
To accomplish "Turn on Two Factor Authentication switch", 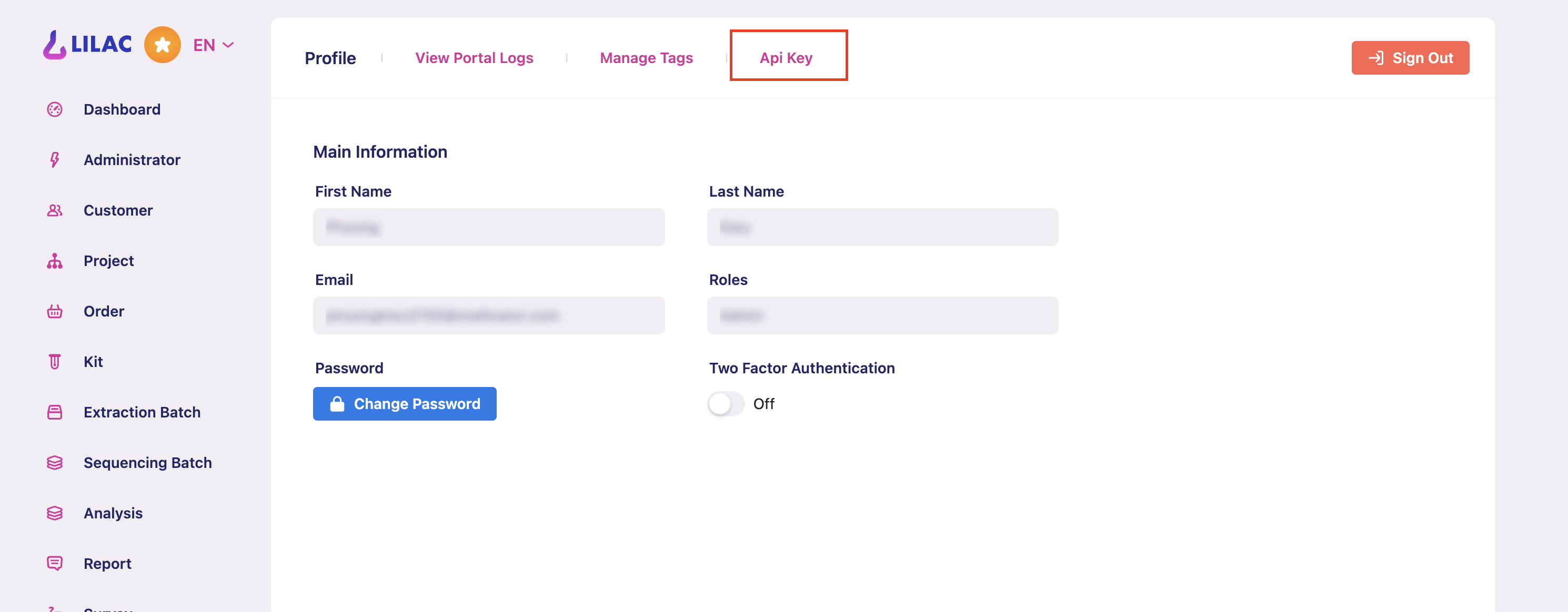I will point(726,404).
